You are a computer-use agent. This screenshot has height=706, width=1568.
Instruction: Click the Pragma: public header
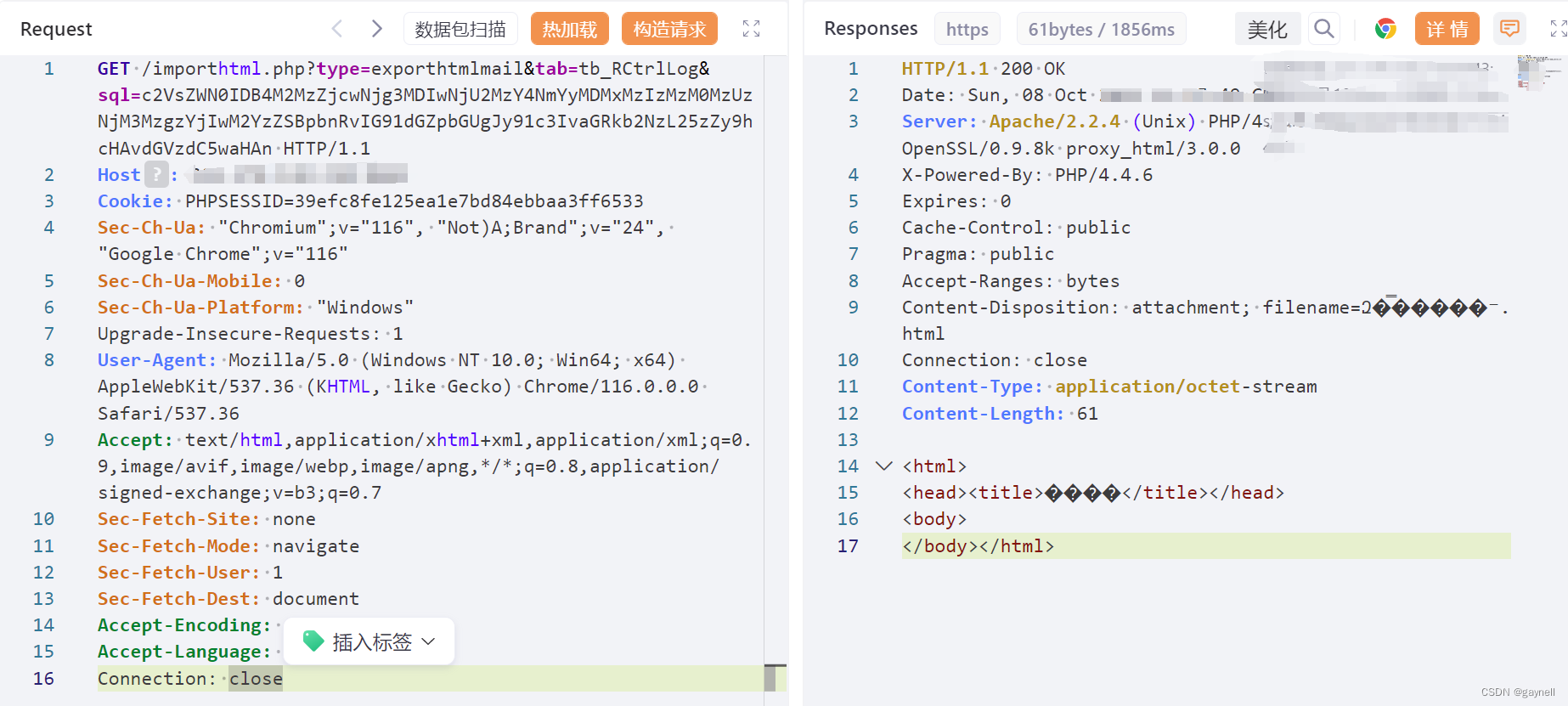click(978, 253)
